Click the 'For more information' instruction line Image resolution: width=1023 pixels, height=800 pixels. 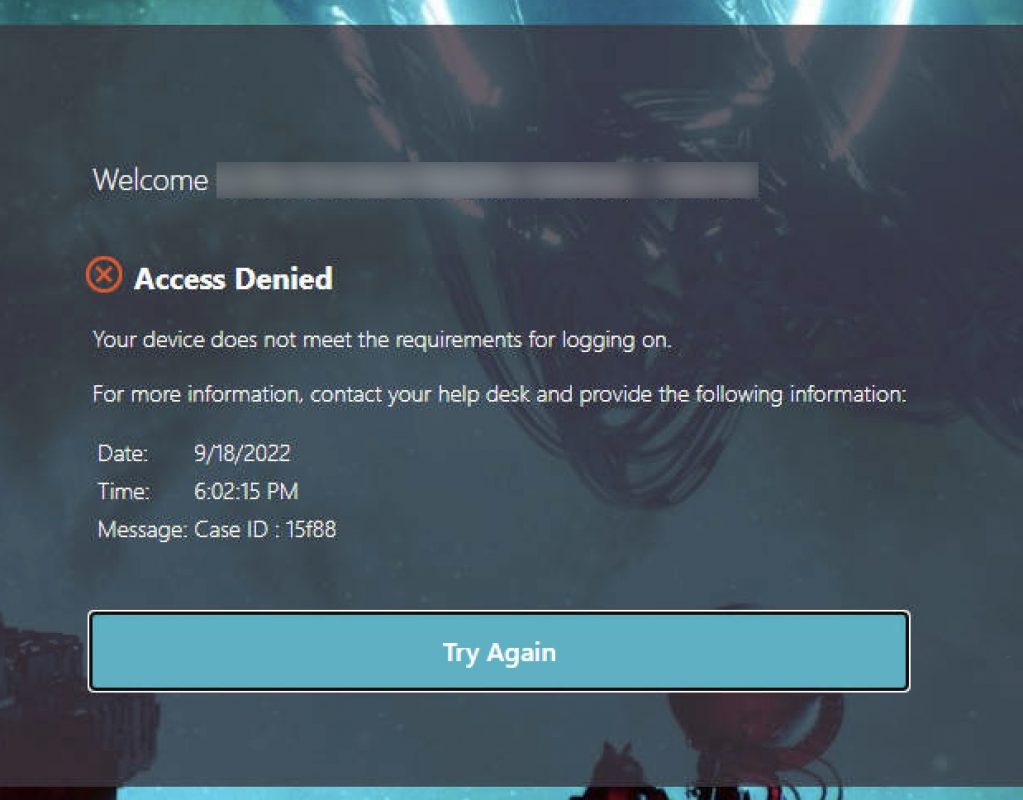498,394
